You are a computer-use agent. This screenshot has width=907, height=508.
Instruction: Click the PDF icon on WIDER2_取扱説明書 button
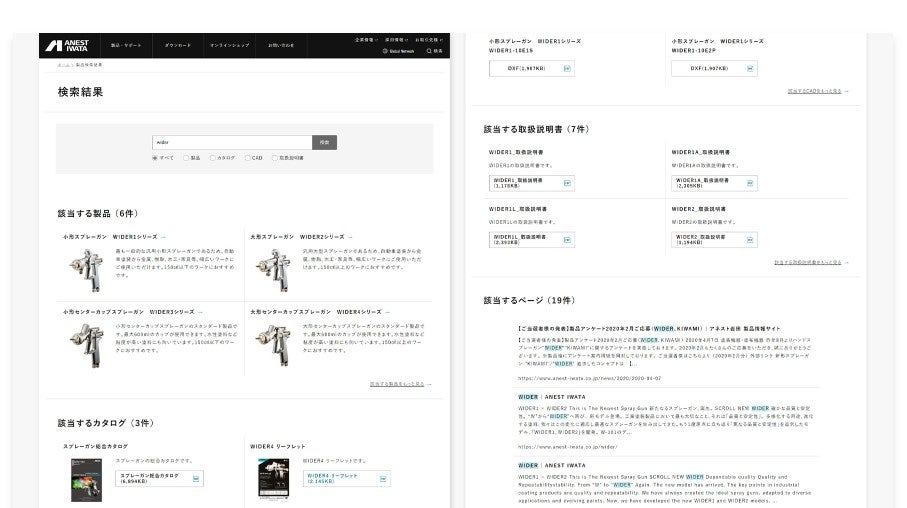[750, 240]
